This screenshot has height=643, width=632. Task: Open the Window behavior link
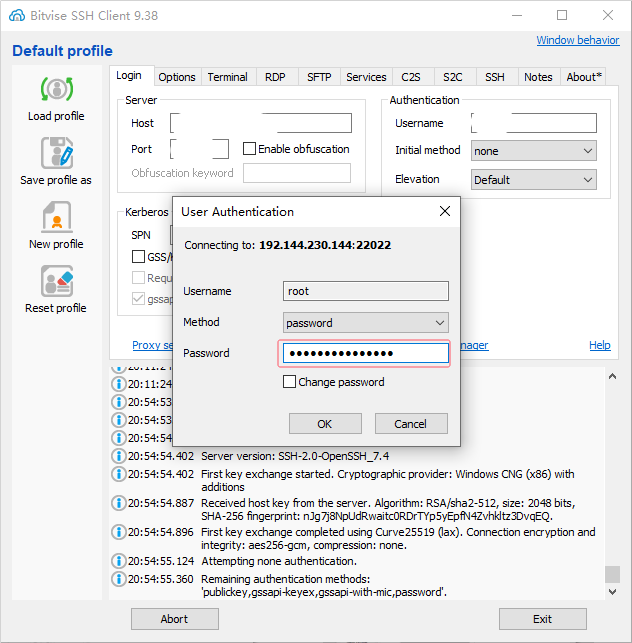pyautogui.click(x=577, y=40)
